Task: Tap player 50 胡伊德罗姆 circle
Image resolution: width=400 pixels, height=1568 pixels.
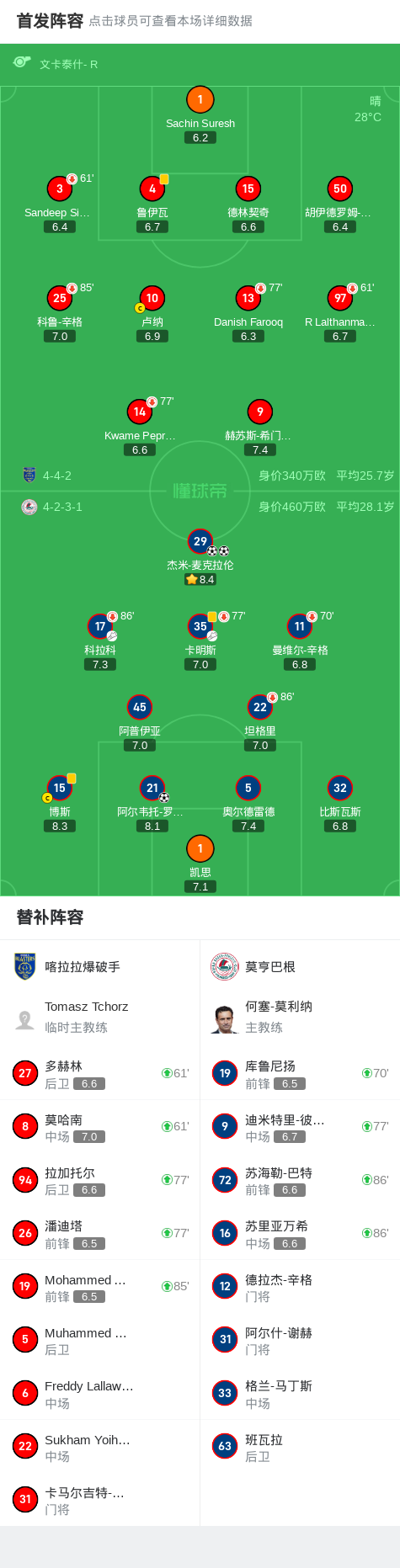Action: 340,189
